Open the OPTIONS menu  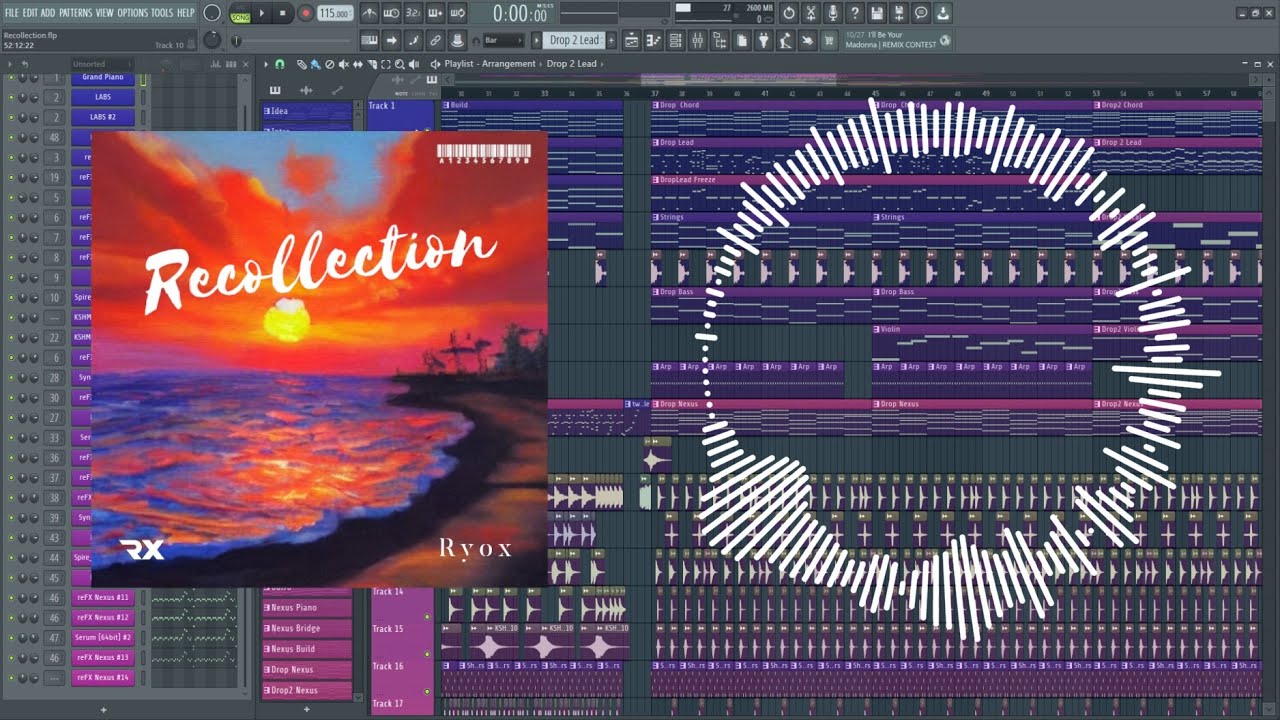(x=132, y=12)
